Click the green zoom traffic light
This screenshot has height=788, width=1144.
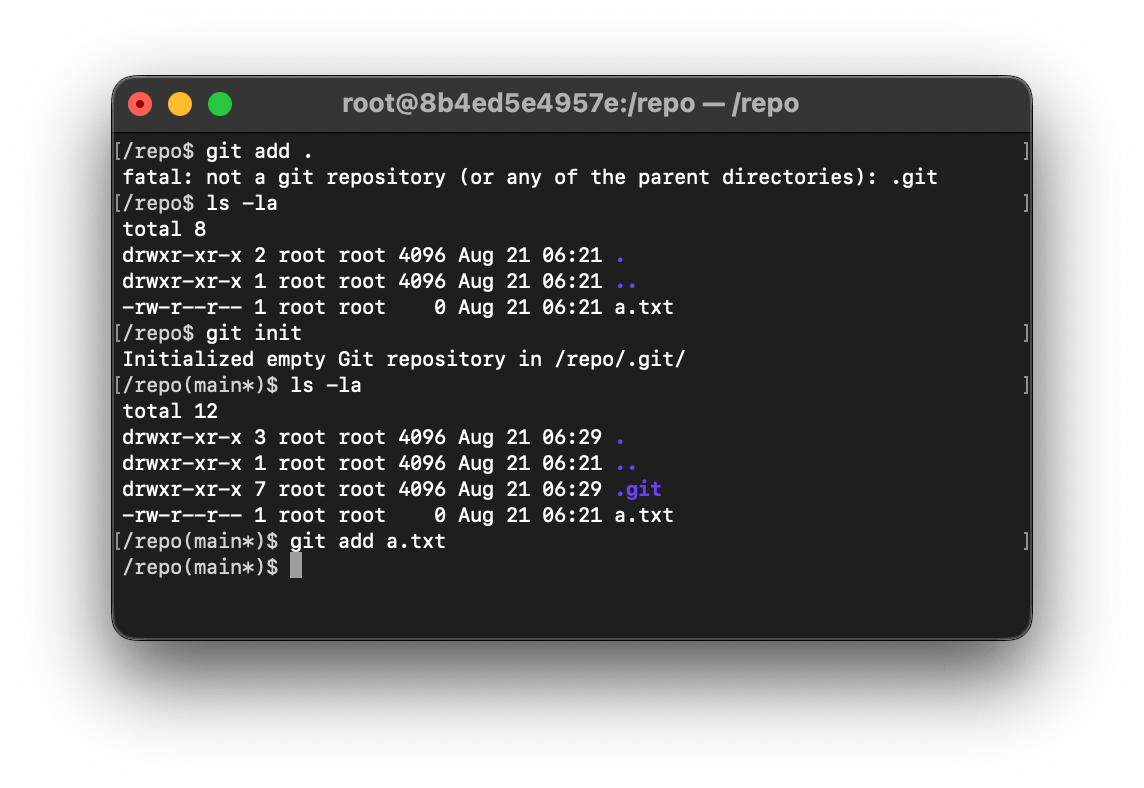(x=220, y=103)
